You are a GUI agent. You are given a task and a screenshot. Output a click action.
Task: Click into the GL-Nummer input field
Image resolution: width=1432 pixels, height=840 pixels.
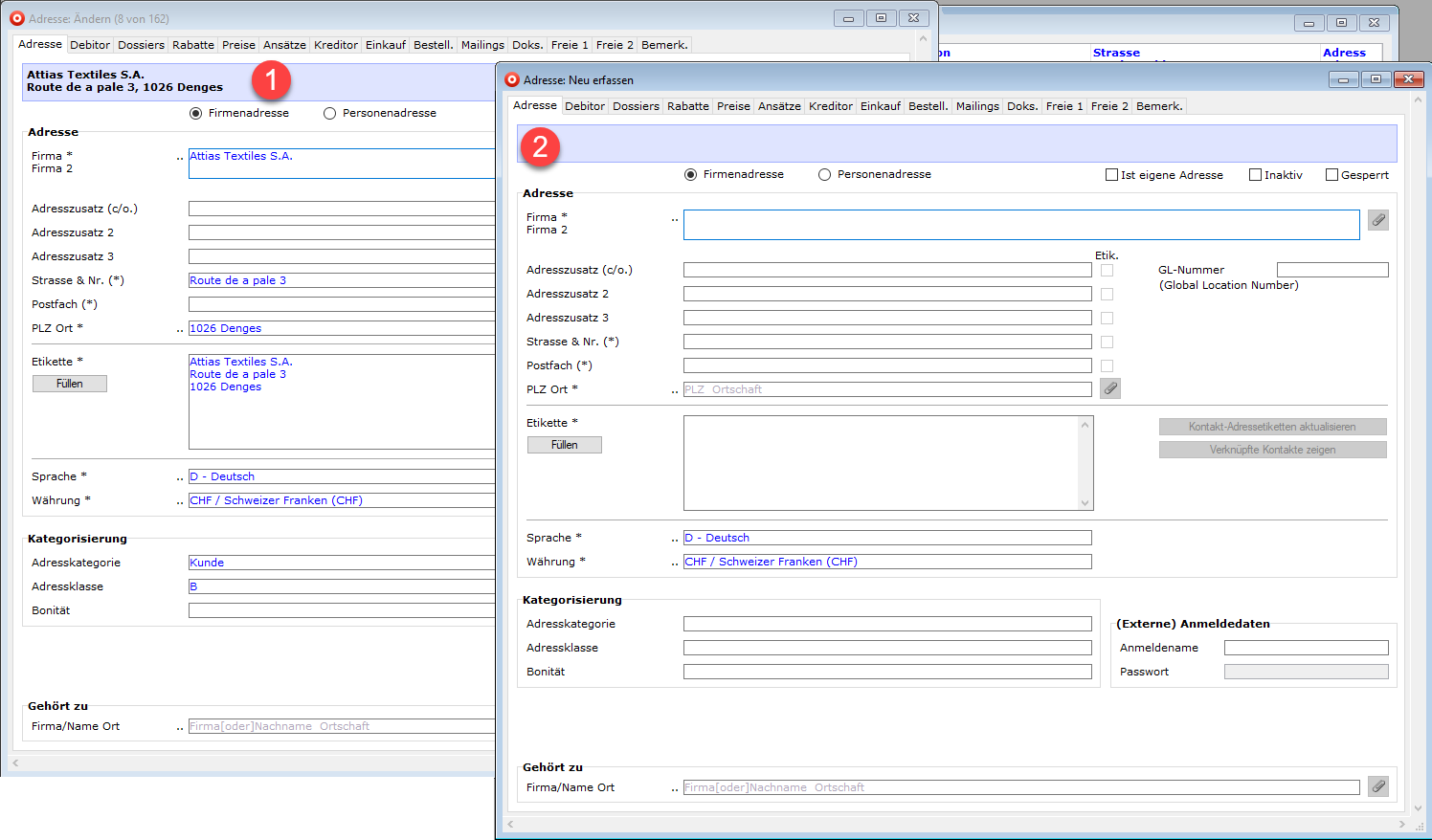(1331, 271)
